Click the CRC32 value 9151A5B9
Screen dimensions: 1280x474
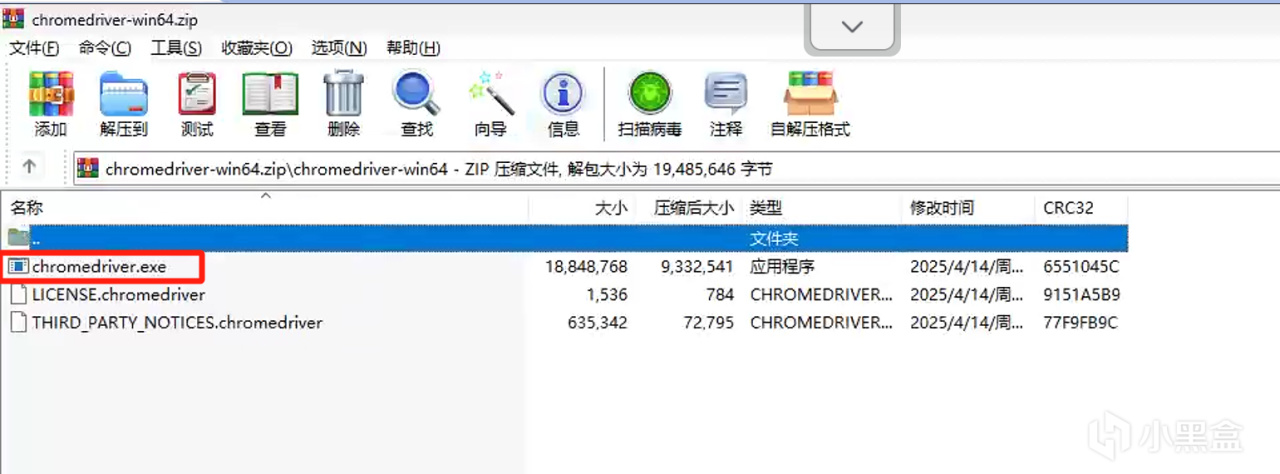(x=1080, y=295)
